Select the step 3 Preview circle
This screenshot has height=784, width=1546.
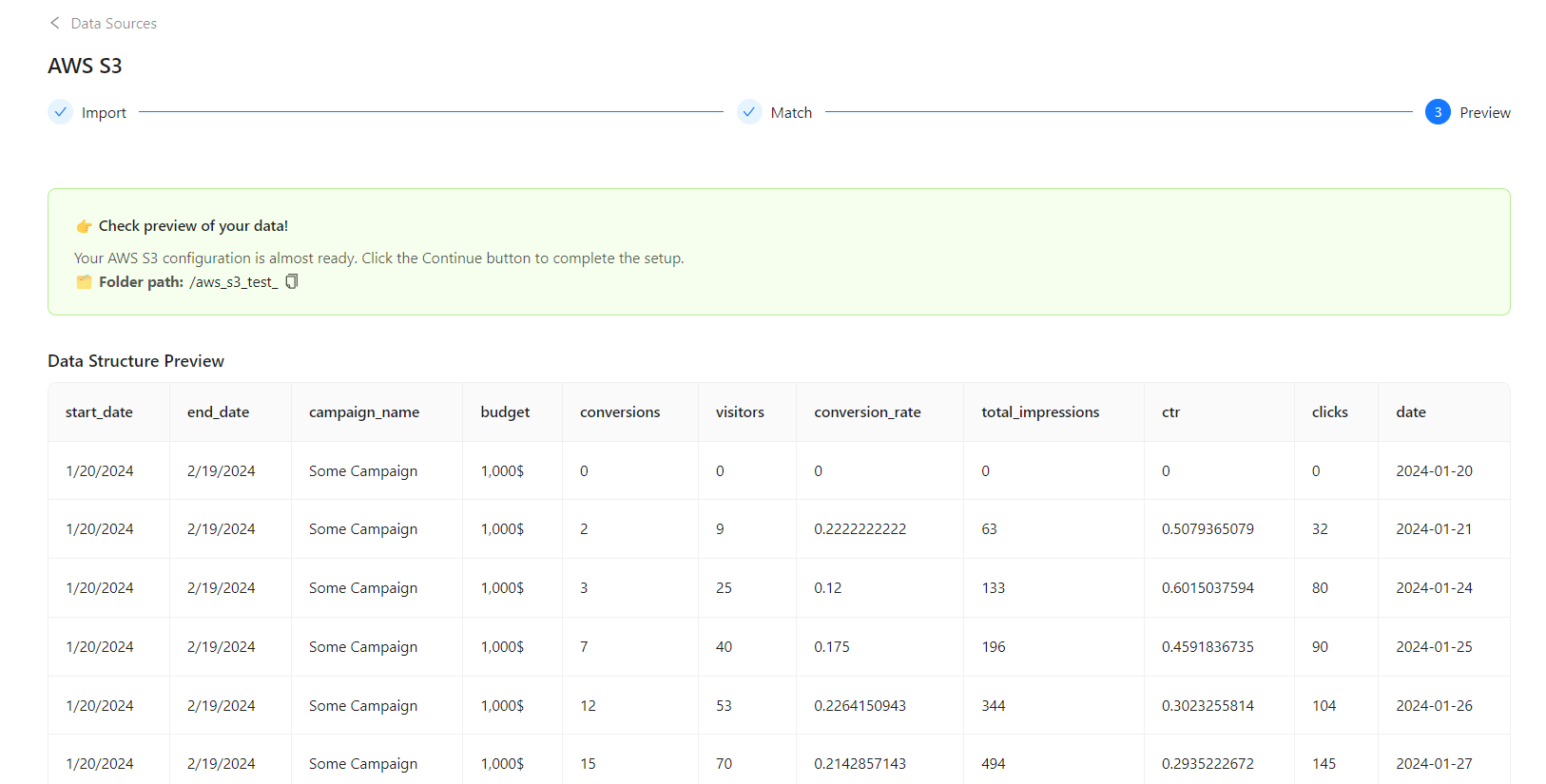pyautogui.click(x=1438, y=112)
